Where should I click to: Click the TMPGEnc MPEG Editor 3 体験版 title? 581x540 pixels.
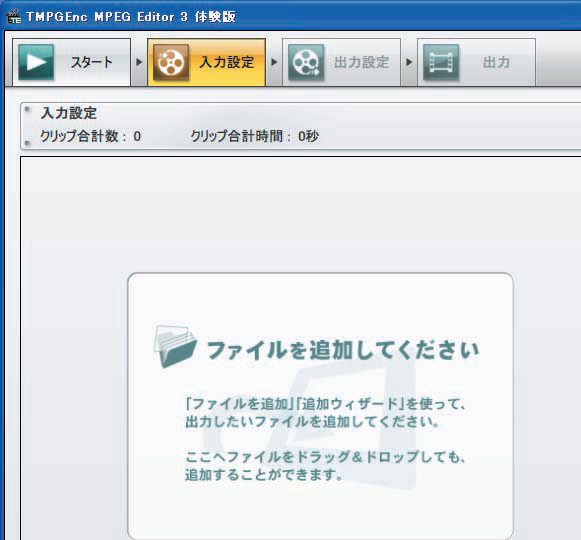tap(131, 17)
